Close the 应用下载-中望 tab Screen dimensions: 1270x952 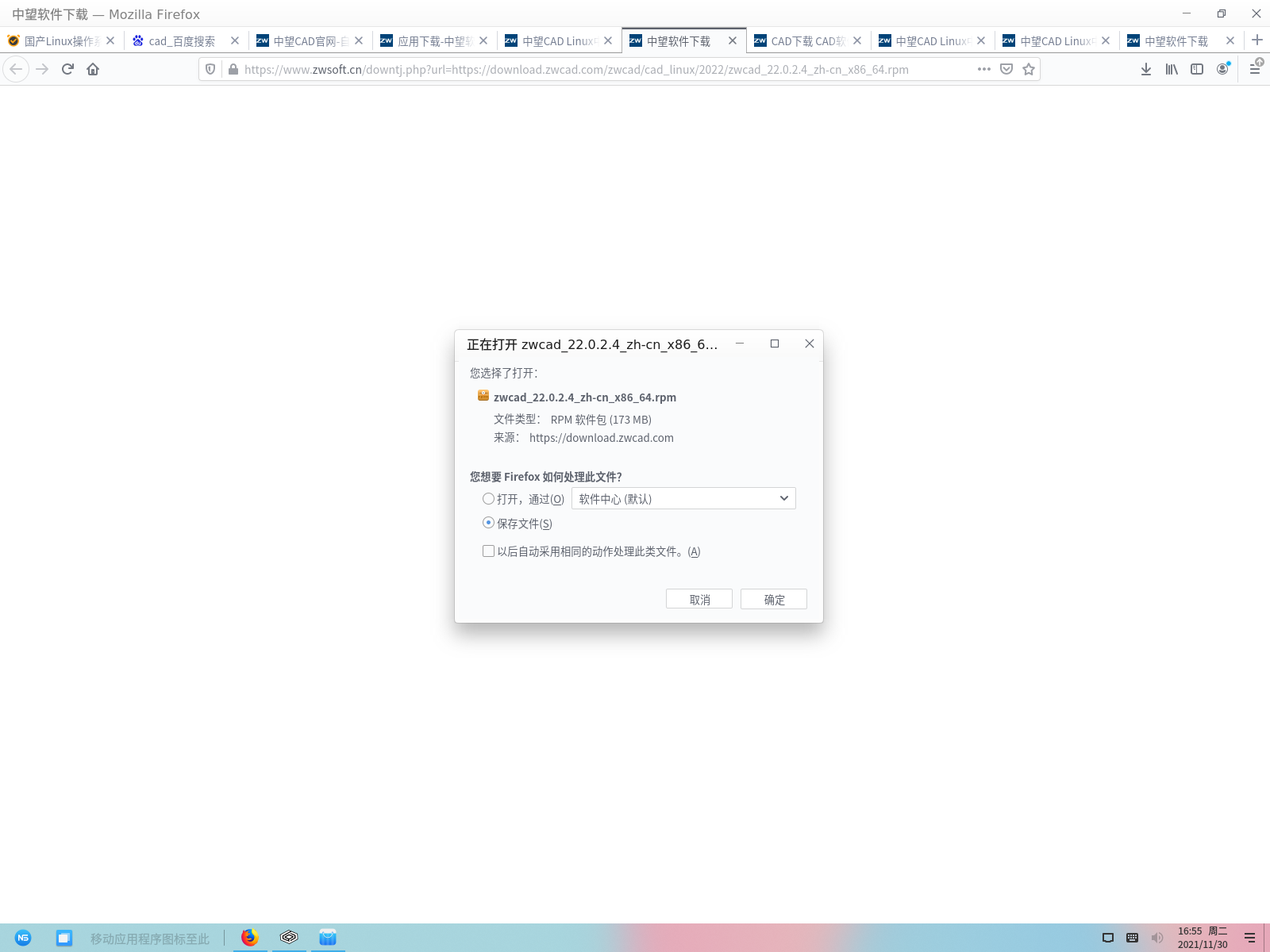coord(483,40)
